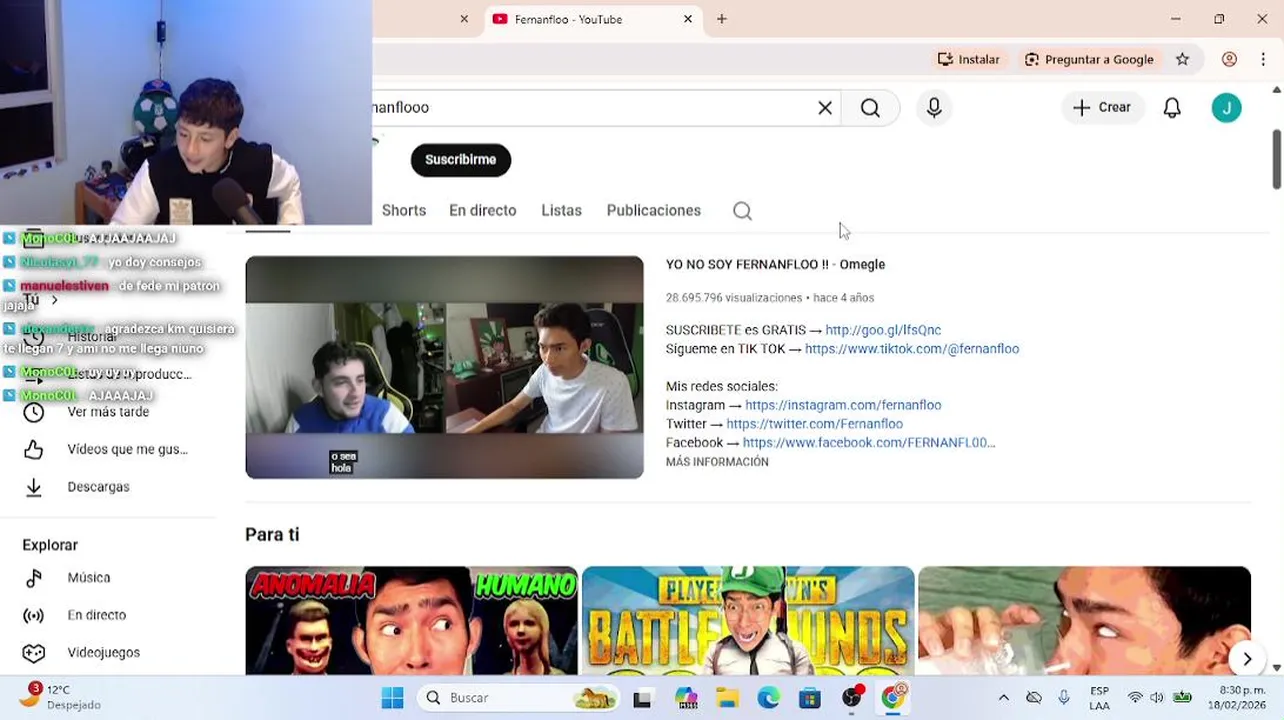Expand the hidden system tray icons chevron
Image resolution: width=1284 pixels, height=720 pixels.
(1004, 698)
